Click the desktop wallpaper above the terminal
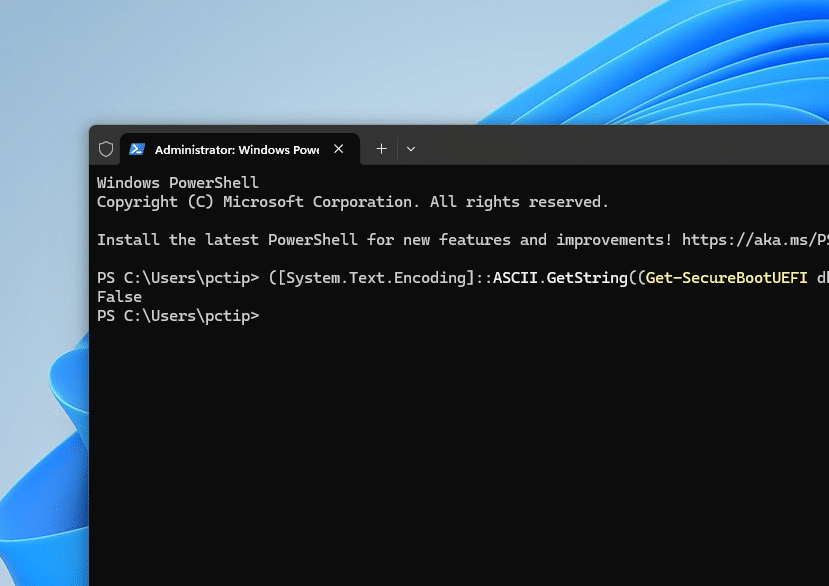829x586 pixels. pyautogui.click(x=300, y=60)
